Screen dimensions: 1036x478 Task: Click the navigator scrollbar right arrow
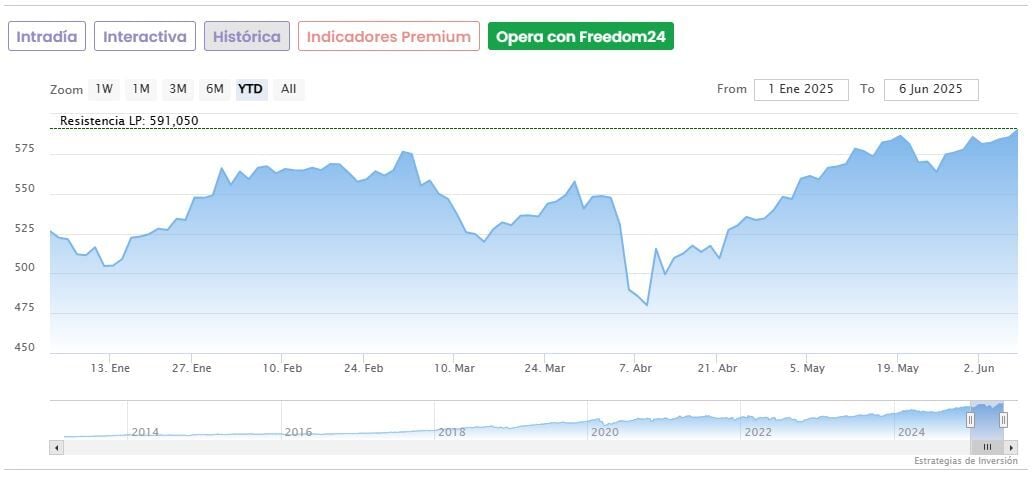[1010, 448]
